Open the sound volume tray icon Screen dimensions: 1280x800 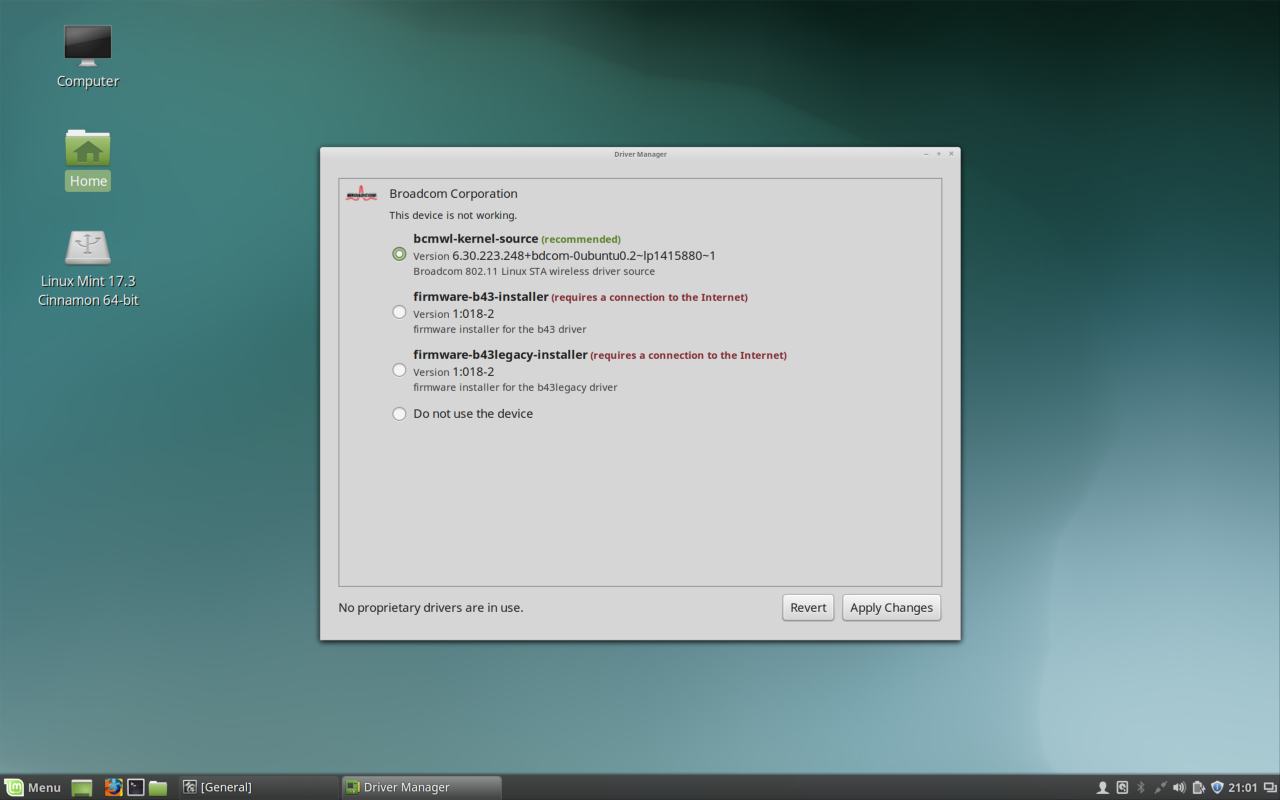(1179, 788)
